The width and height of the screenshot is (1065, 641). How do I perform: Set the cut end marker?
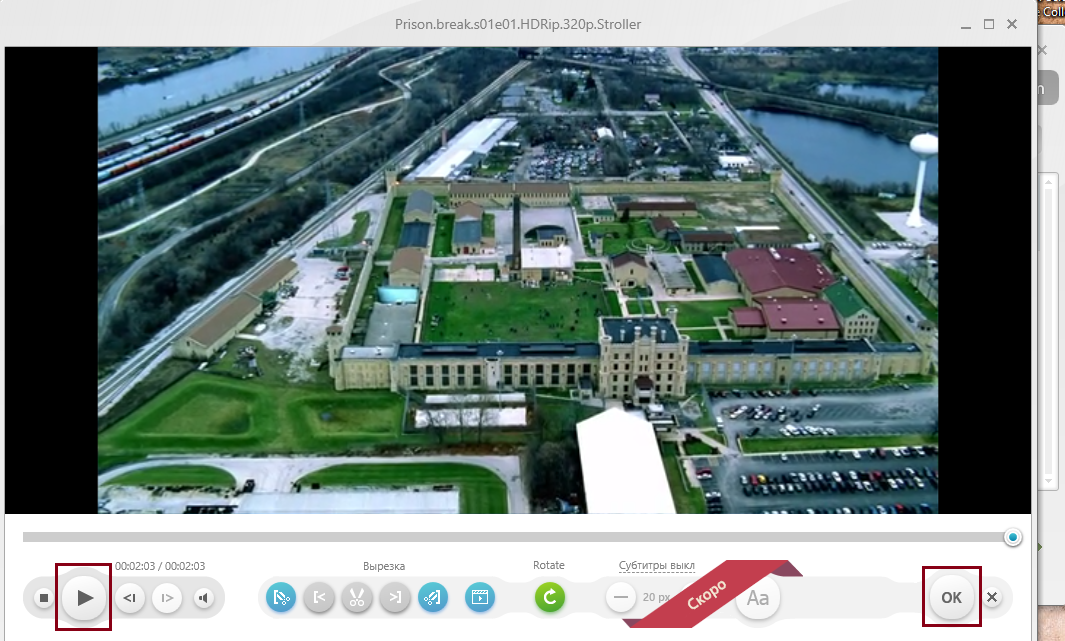395,598
